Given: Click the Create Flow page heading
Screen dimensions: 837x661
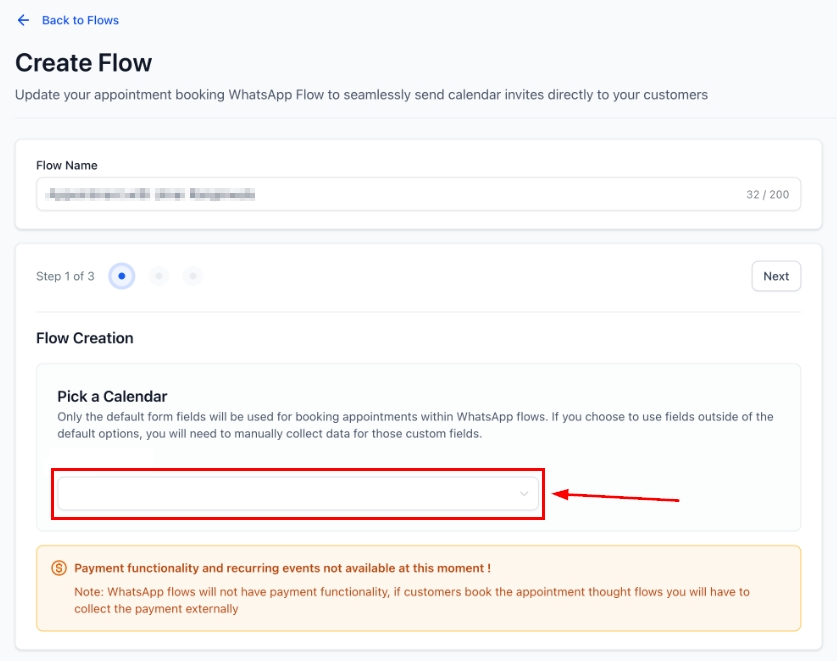Looking at the screenshot, I should [x=83, y=63].
